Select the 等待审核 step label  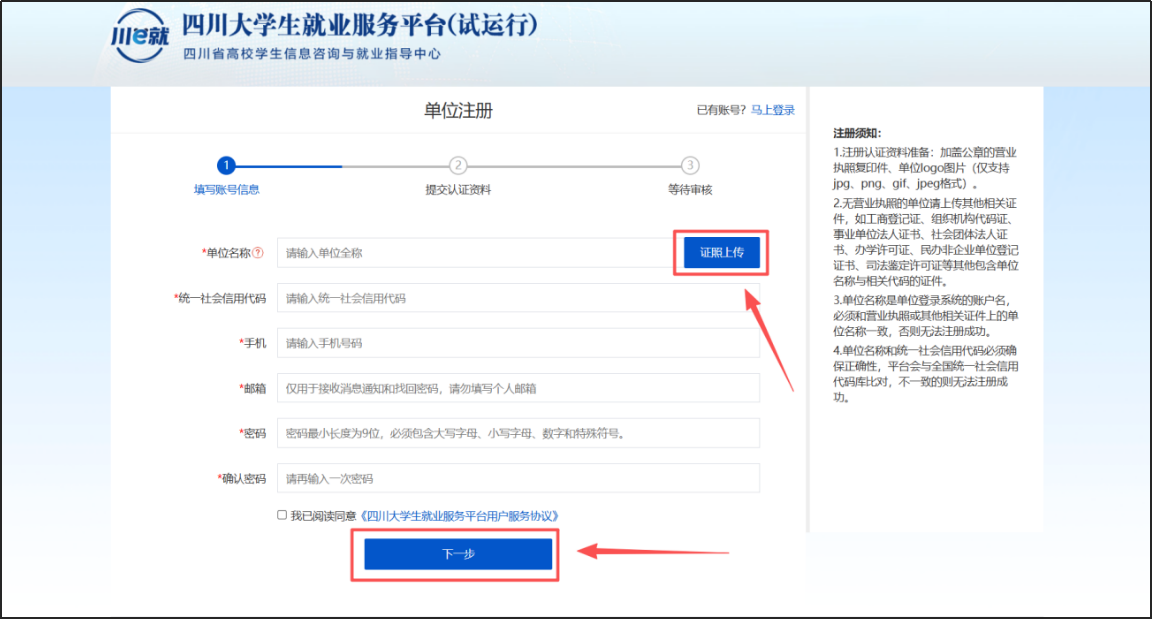coord(690,189)
